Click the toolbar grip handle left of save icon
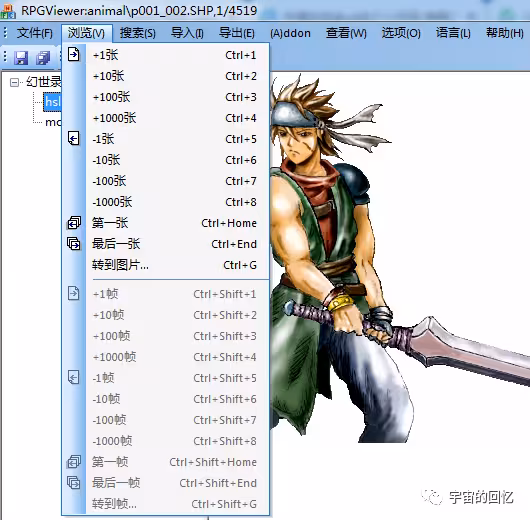 5,56
